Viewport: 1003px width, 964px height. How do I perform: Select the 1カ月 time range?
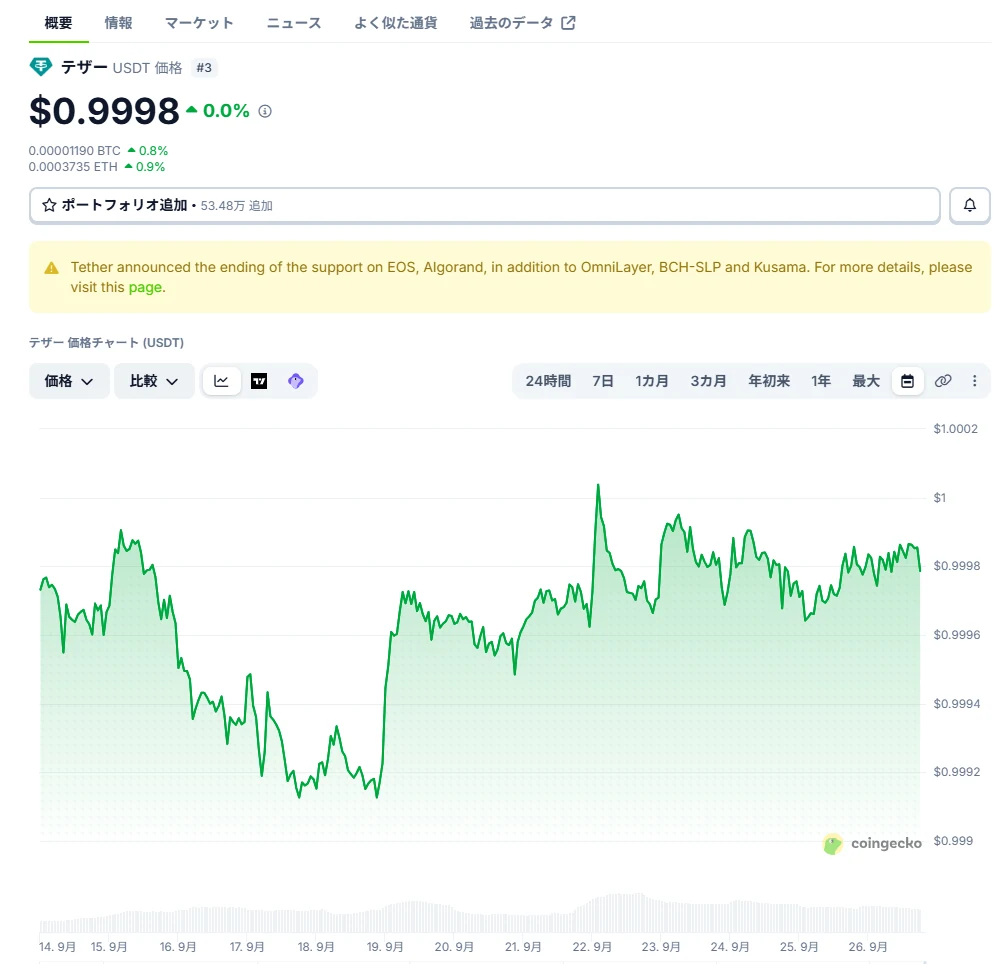pyautogui.click(x=651, y=381)
